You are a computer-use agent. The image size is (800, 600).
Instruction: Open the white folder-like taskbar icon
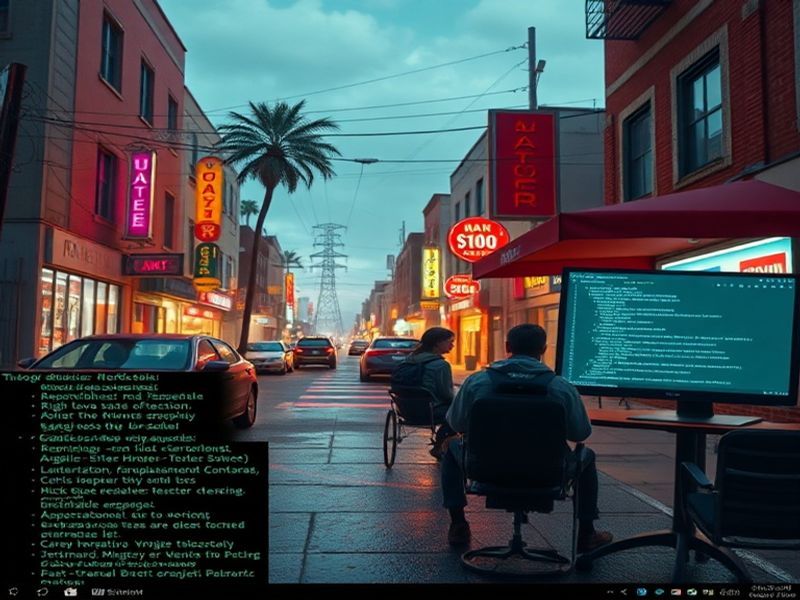coord(70,592)
